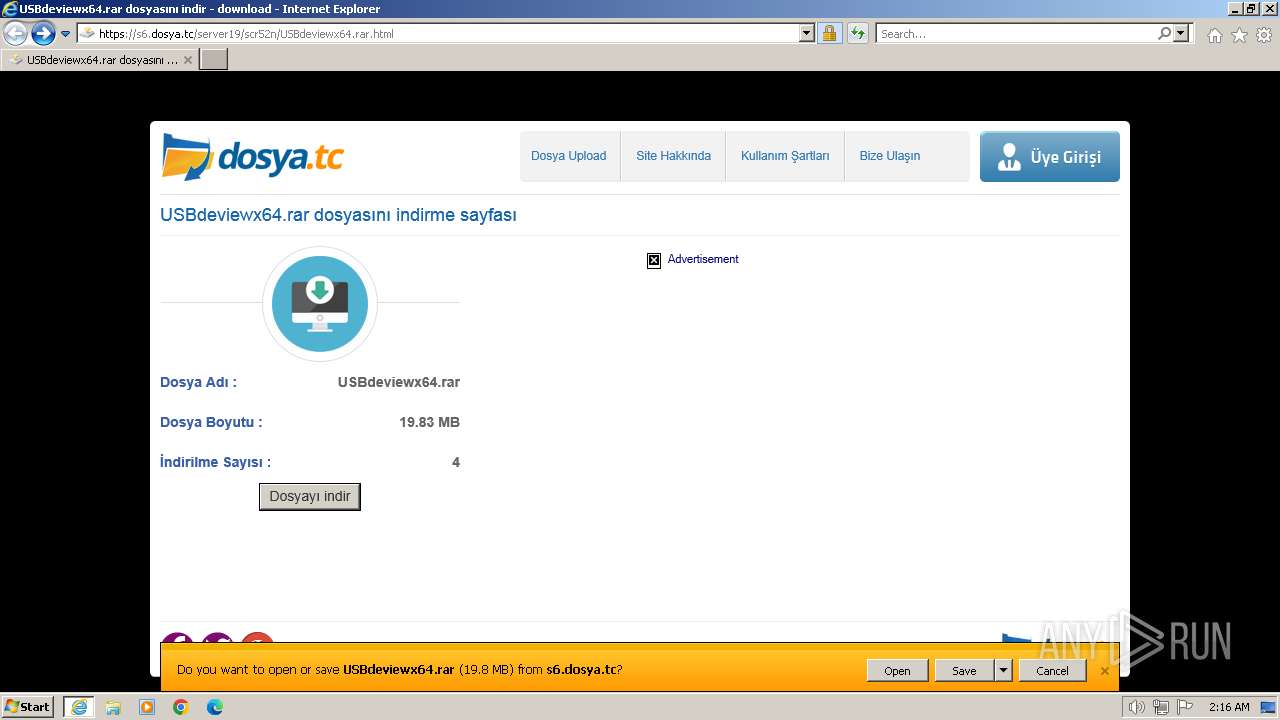Open File Explorer folder icon in taskbar

pos(113,707)
